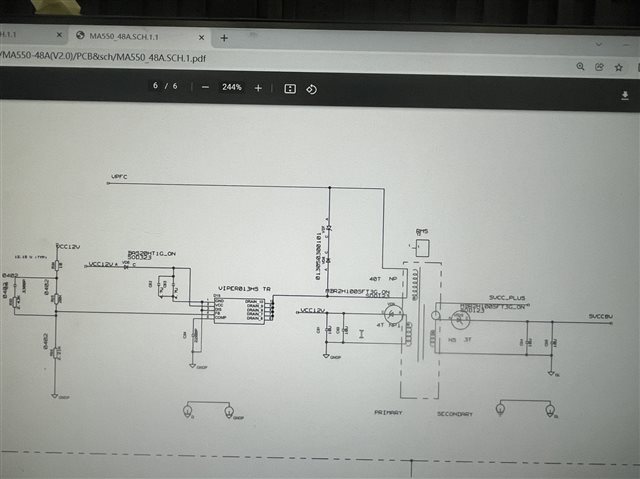Viewport: 640px width, 479px height.
Task: Click the current page number 6 field
Action: [x=155, y=85]
